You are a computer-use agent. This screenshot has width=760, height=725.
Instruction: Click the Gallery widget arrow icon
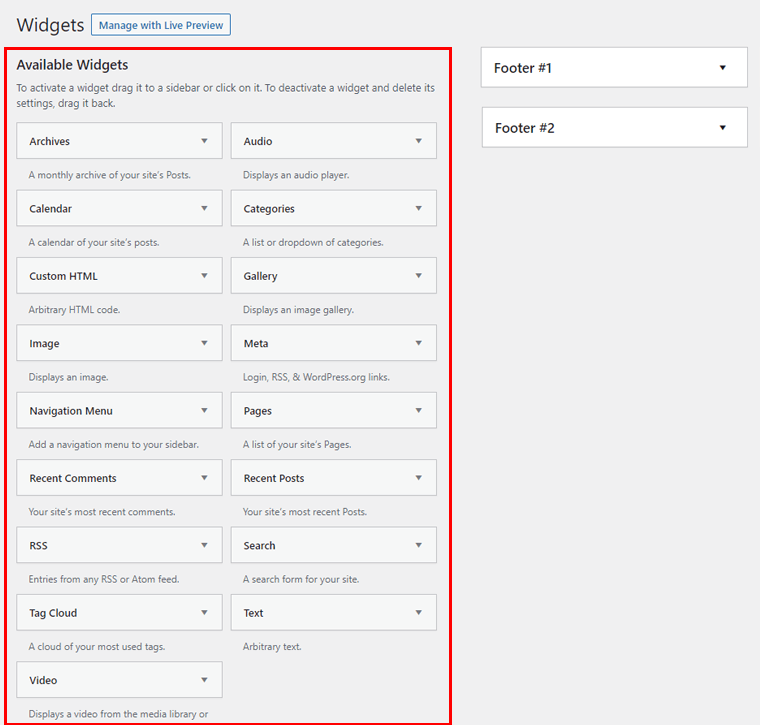pyautogui.click(x=418, y=276)
